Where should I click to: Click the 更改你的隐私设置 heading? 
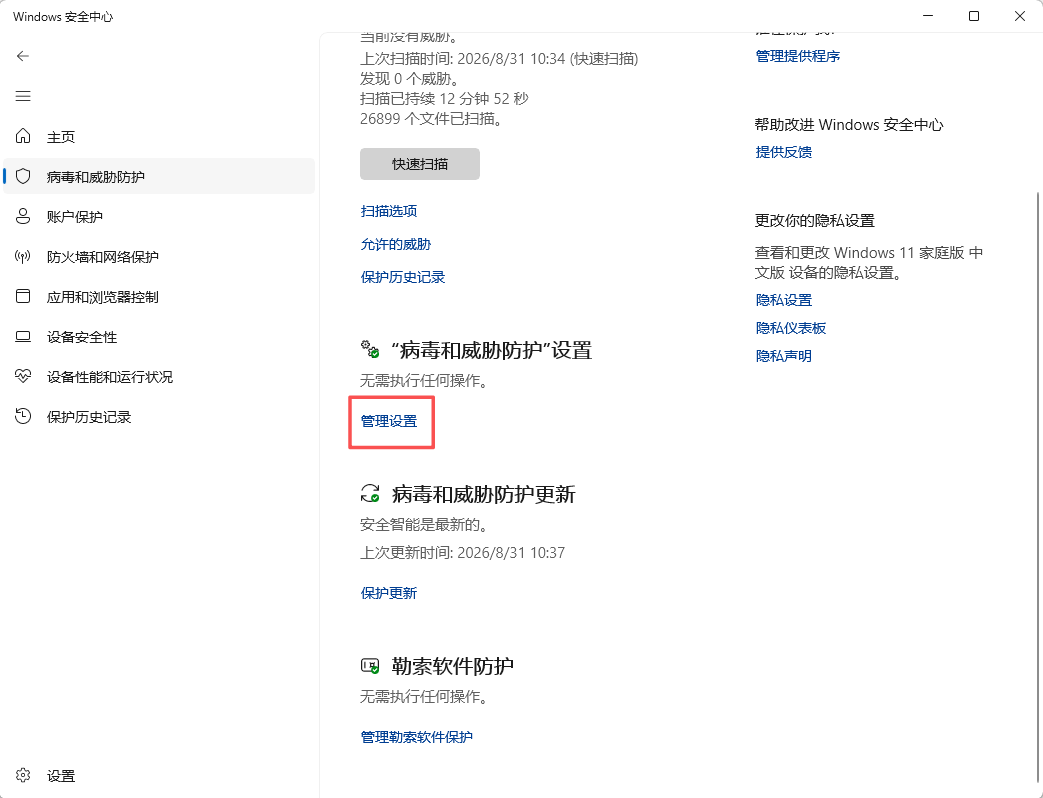click(x=815, y=220)
